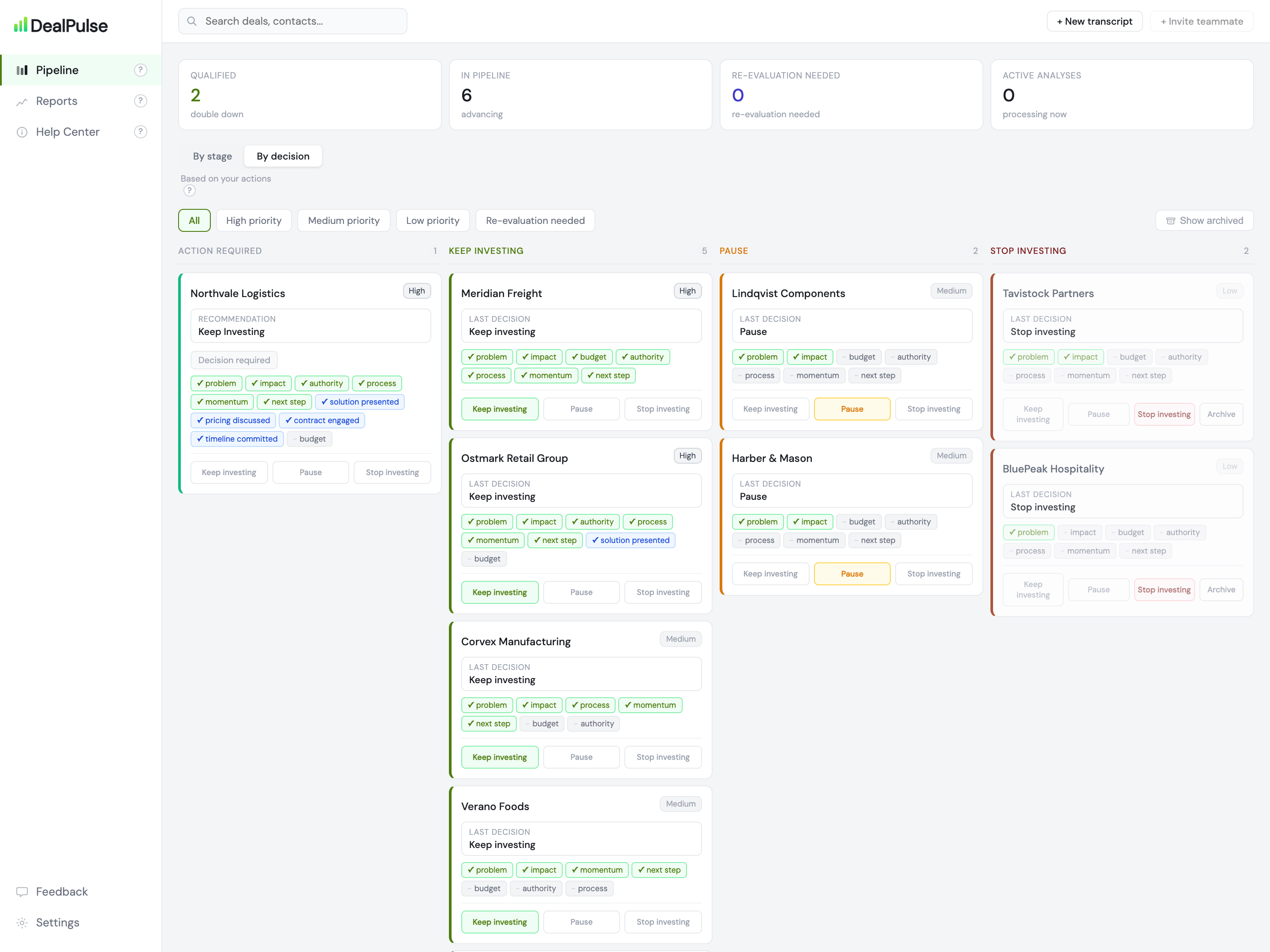This screenshot has width=1270, height=952.
Task: Click the Reports trend line icon
Action: pyautogui.click(x=22, y=101)
